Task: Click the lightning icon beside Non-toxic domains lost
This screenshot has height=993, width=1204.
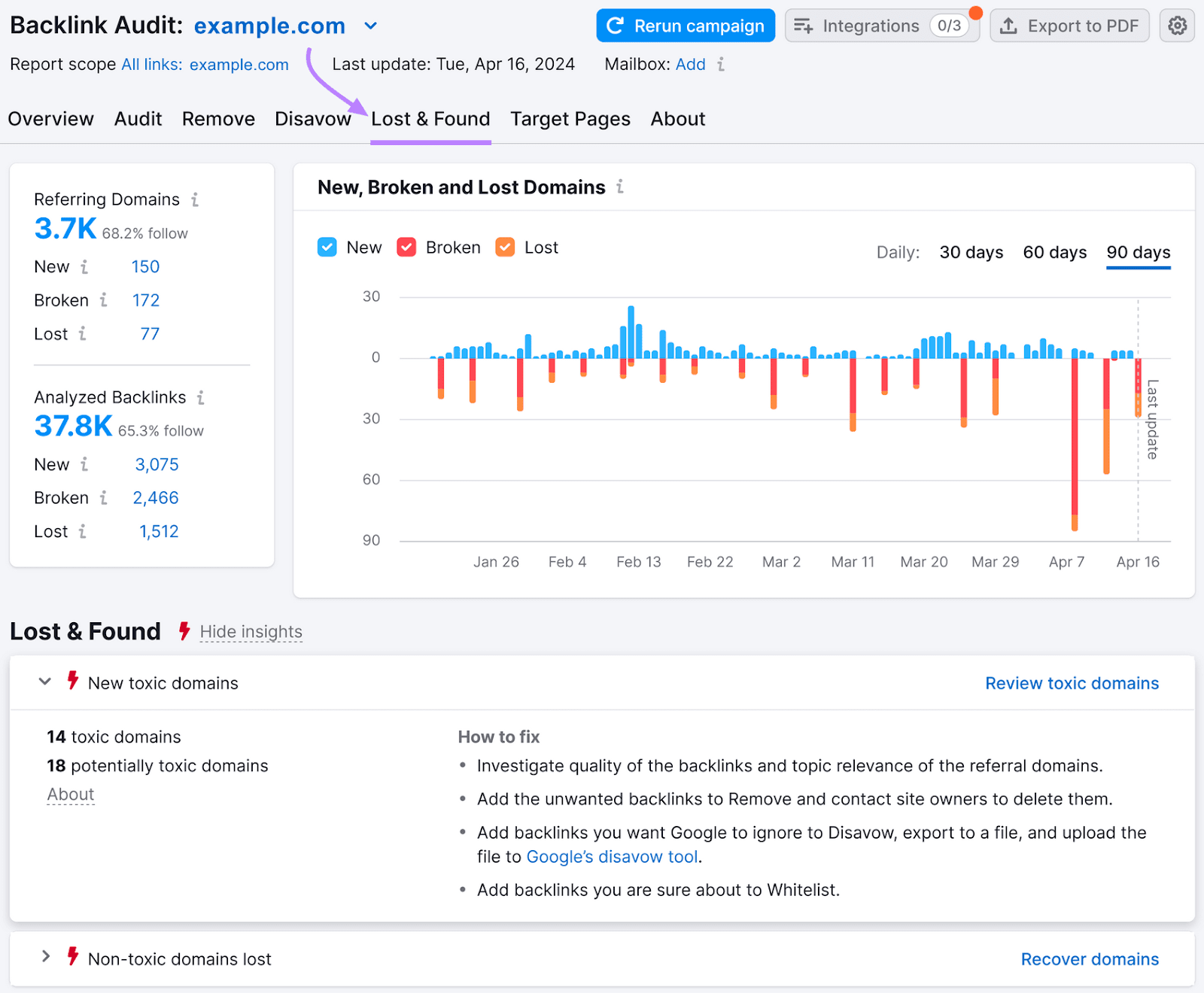Action: (72, 957)
